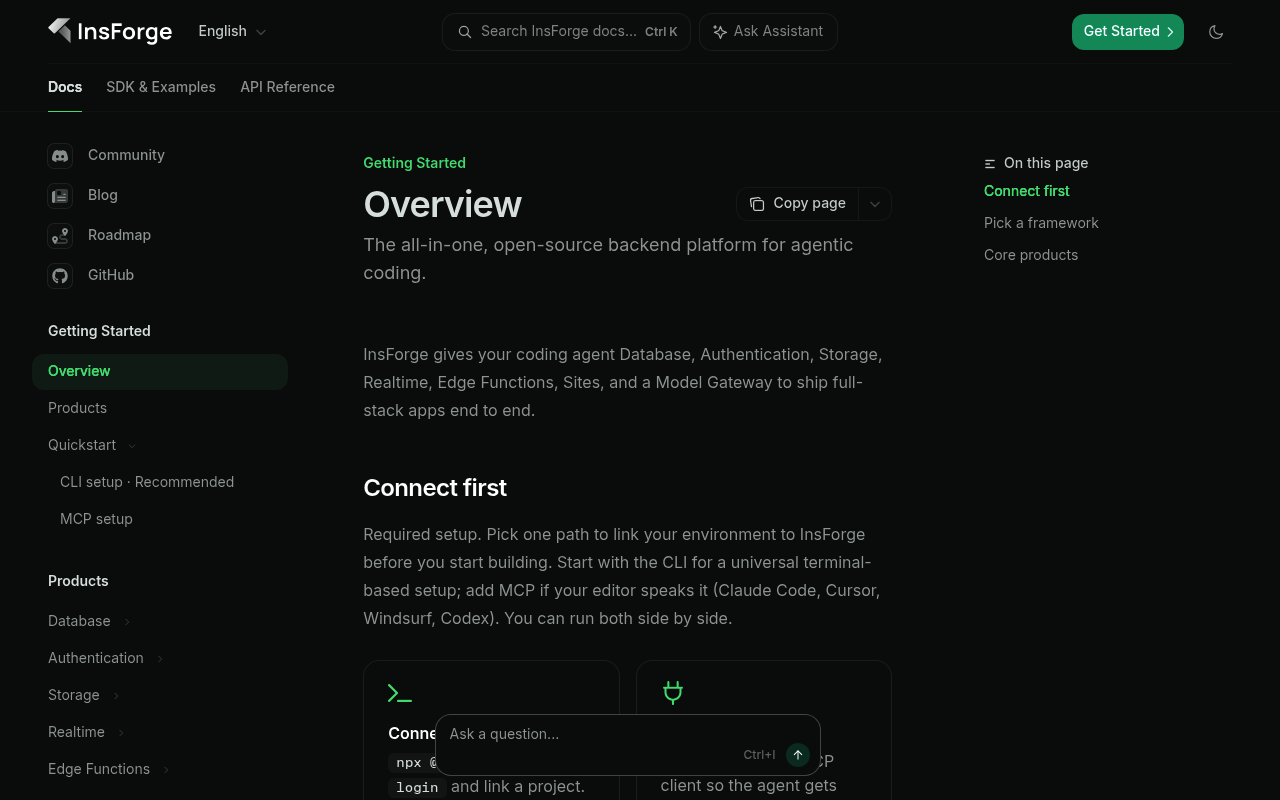The width and height of the screenshot is (1280, 800).
Task: Click the Connect first heading
Action: coord(435,488)
